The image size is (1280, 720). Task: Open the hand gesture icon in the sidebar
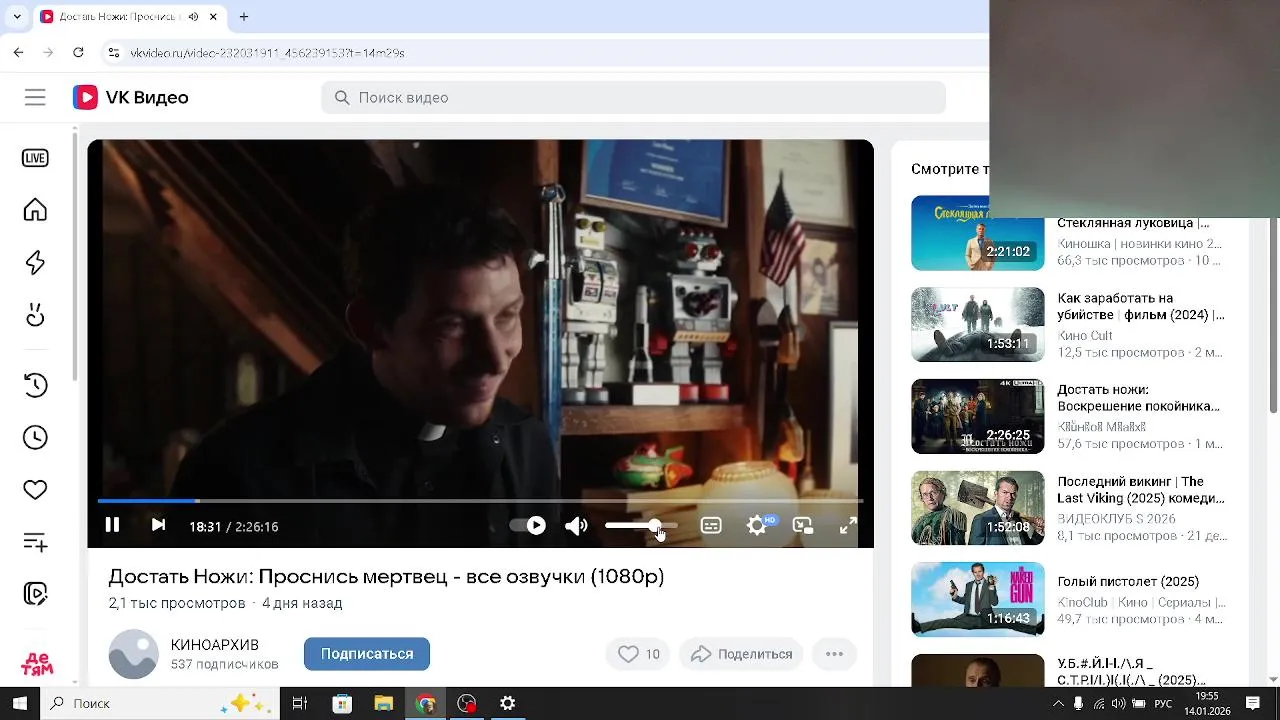point(35,315)
